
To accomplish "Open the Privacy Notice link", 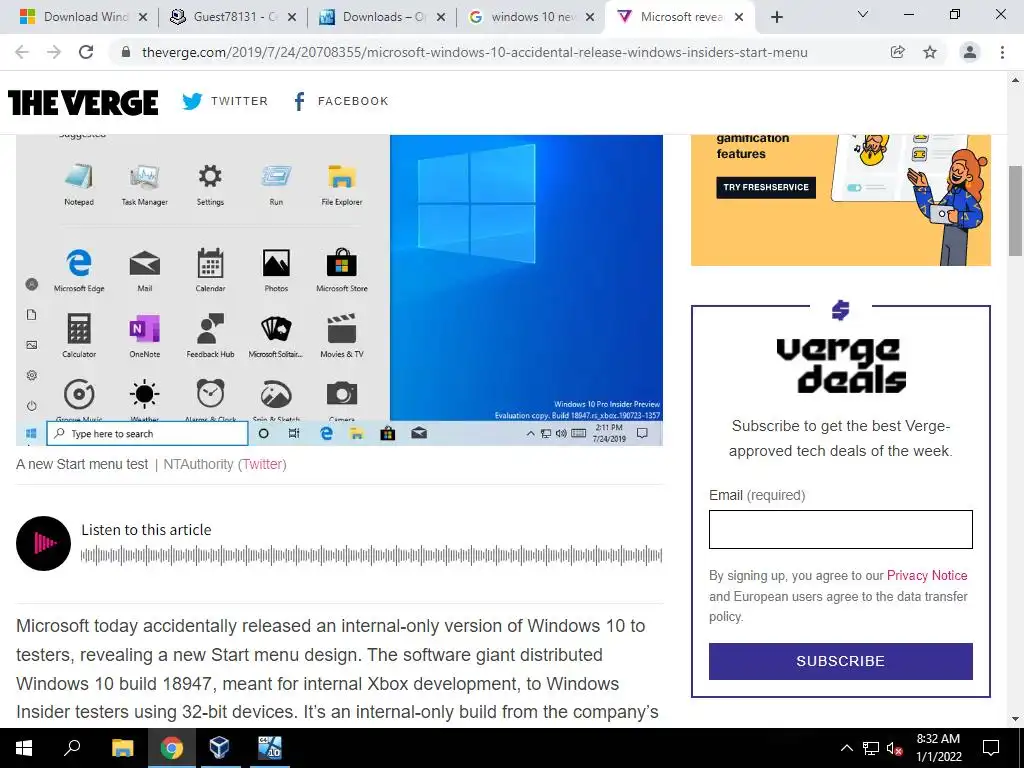I will click(927, 575).
